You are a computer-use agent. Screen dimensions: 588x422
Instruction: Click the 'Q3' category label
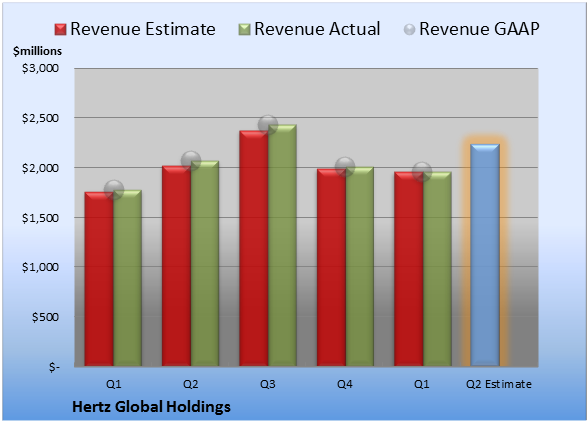[268, 384]
